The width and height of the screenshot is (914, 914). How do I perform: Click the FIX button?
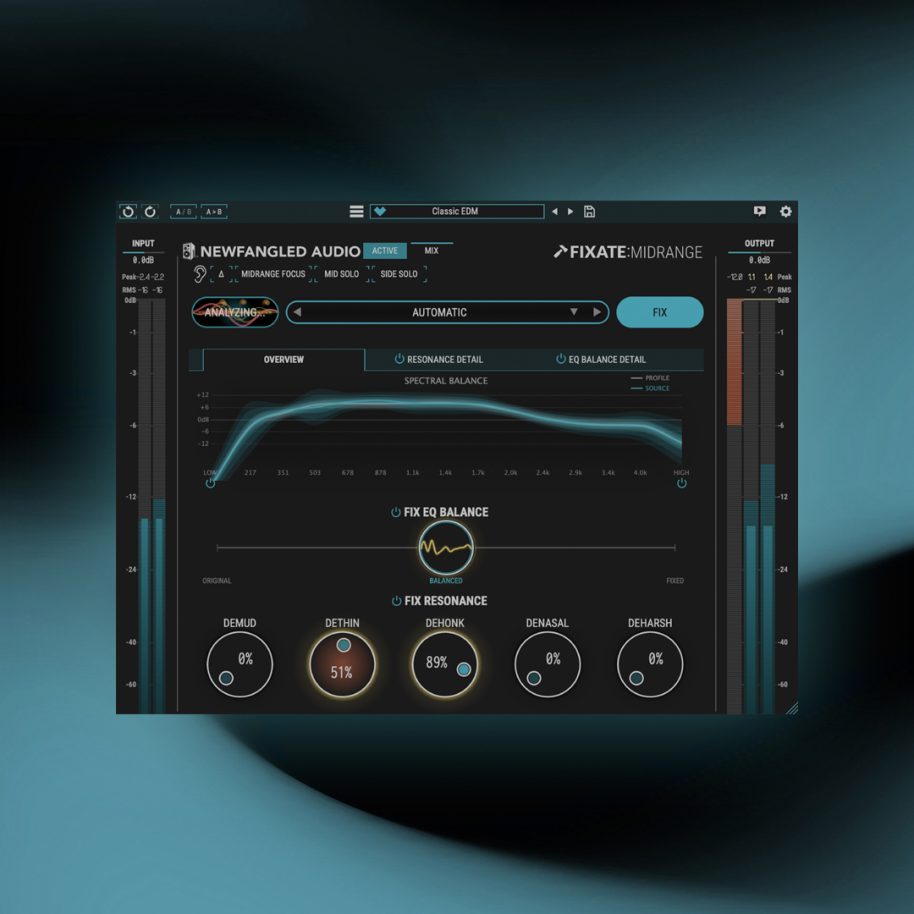click(660, 312)
